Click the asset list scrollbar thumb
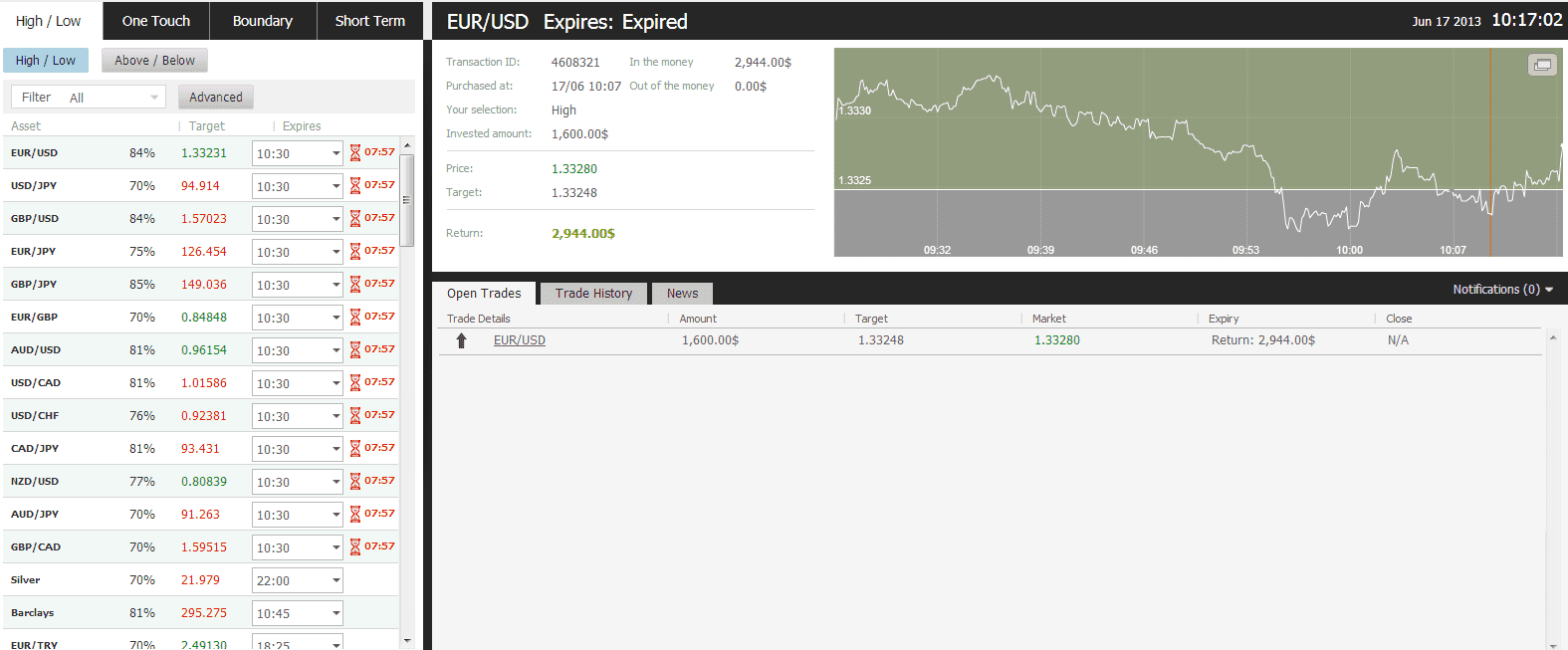This screenshot has width=1568, height=650. [x=406, y=199]
